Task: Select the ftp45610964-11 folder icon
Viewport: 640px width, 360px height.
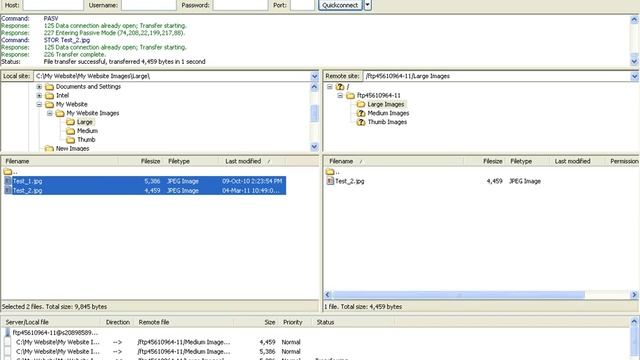Action: [x=350, y=96]
